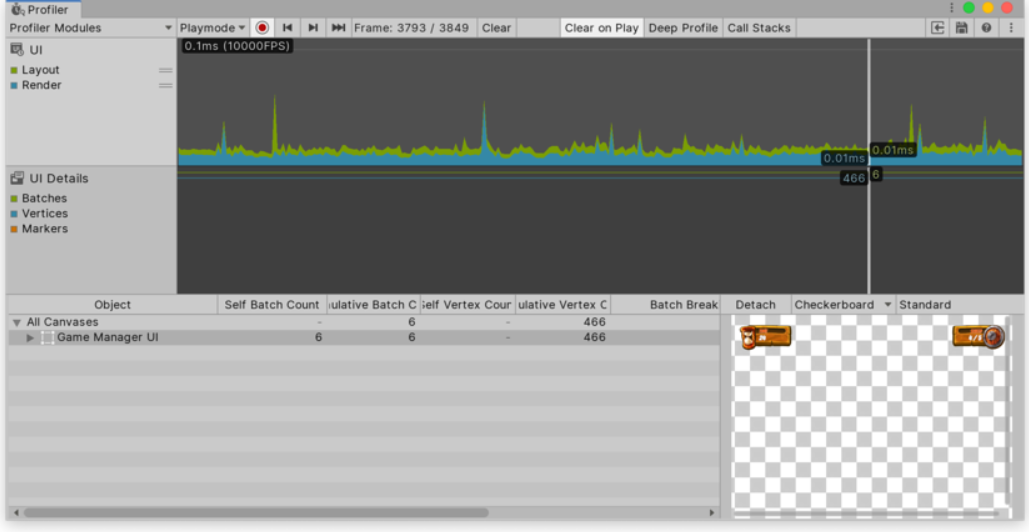Image resolution: width=1029 pixels, height=532 pixels.
Task: Select the Profiler tab
Action: coord(41,9)
